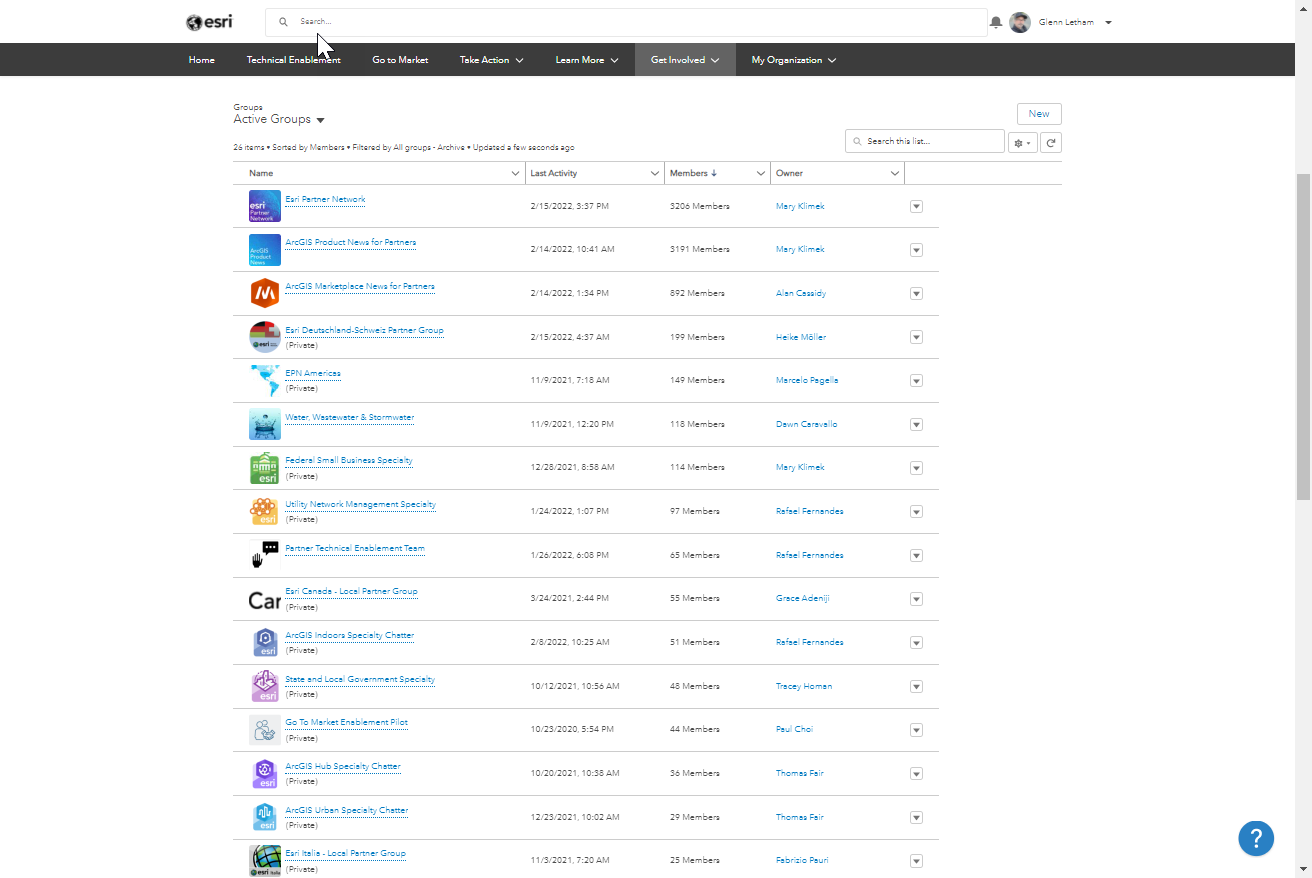Viewport: 1312px width, 878px height.
Task: Click the ArcGIS Hub Specialty Chatter icon
Action: (263, 773)
